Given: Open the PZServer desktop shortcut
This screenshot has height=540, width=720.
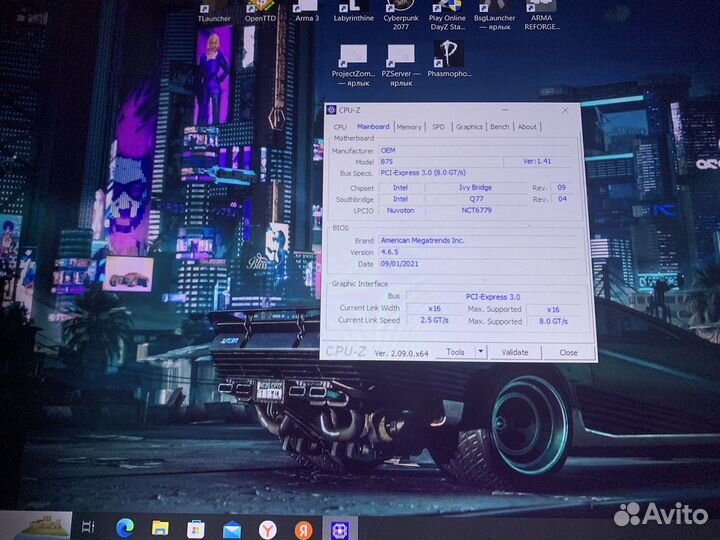Looking at the screenshot, I should (401, 56).
